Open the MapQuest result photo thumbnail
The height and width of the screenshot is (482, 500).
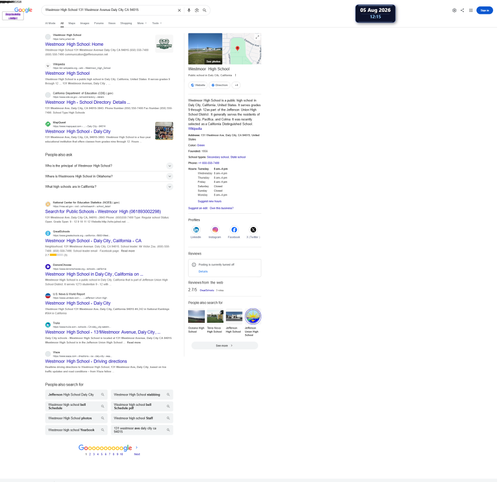pos(164,131)
